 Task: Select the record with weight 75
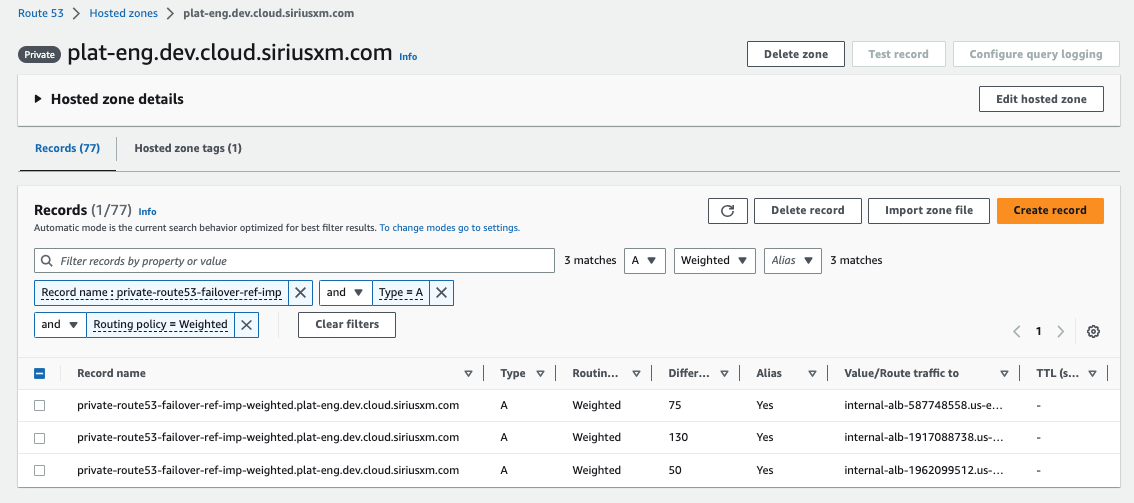coord(40,405)
